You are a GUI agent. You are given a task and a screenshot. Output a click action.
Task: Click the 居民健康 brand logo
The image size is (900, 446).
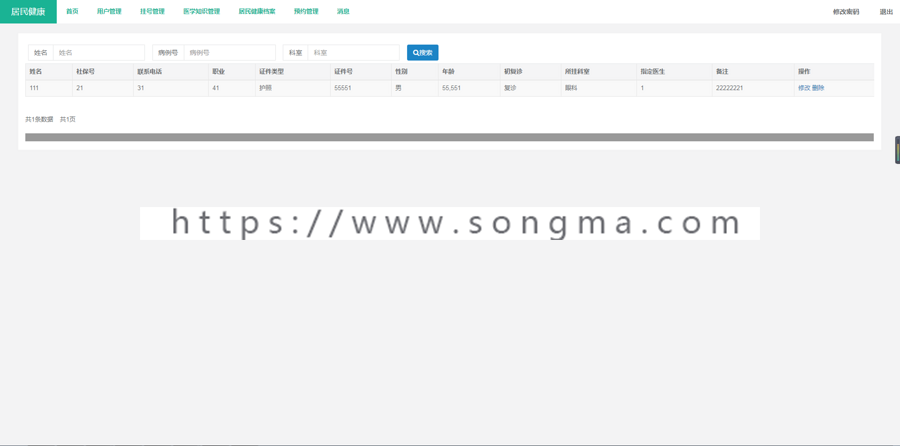click(28, 11)
